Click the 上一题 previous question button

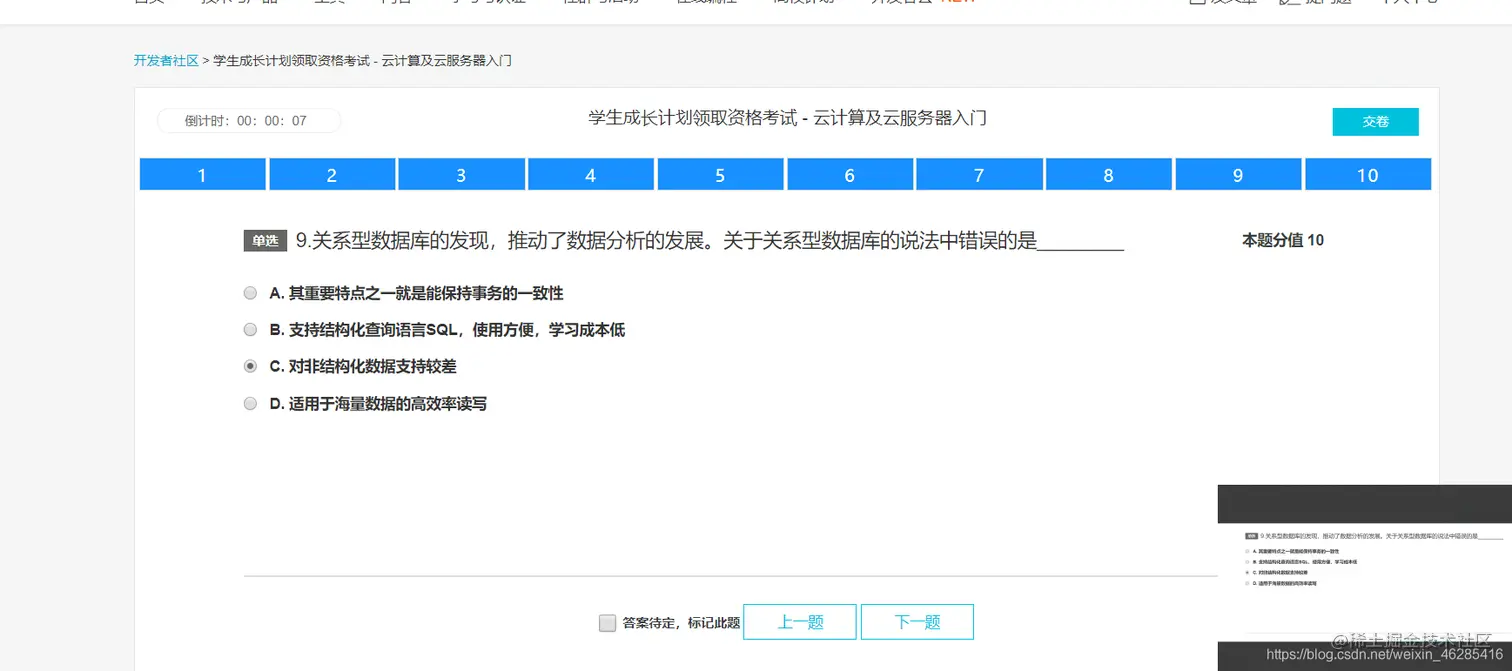pos(798,621)
